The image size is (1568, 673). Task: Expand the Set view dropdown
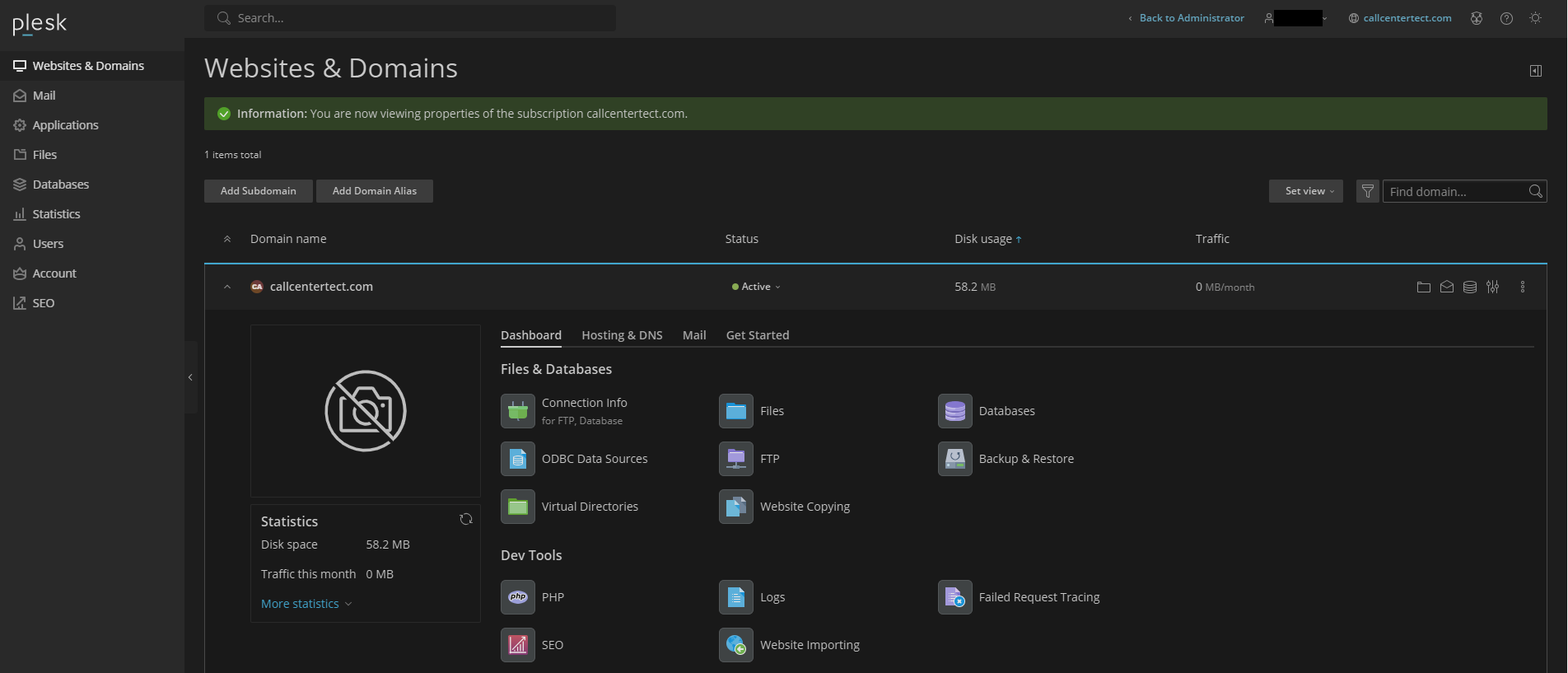pyautogui.click(x=1305, y=191)
